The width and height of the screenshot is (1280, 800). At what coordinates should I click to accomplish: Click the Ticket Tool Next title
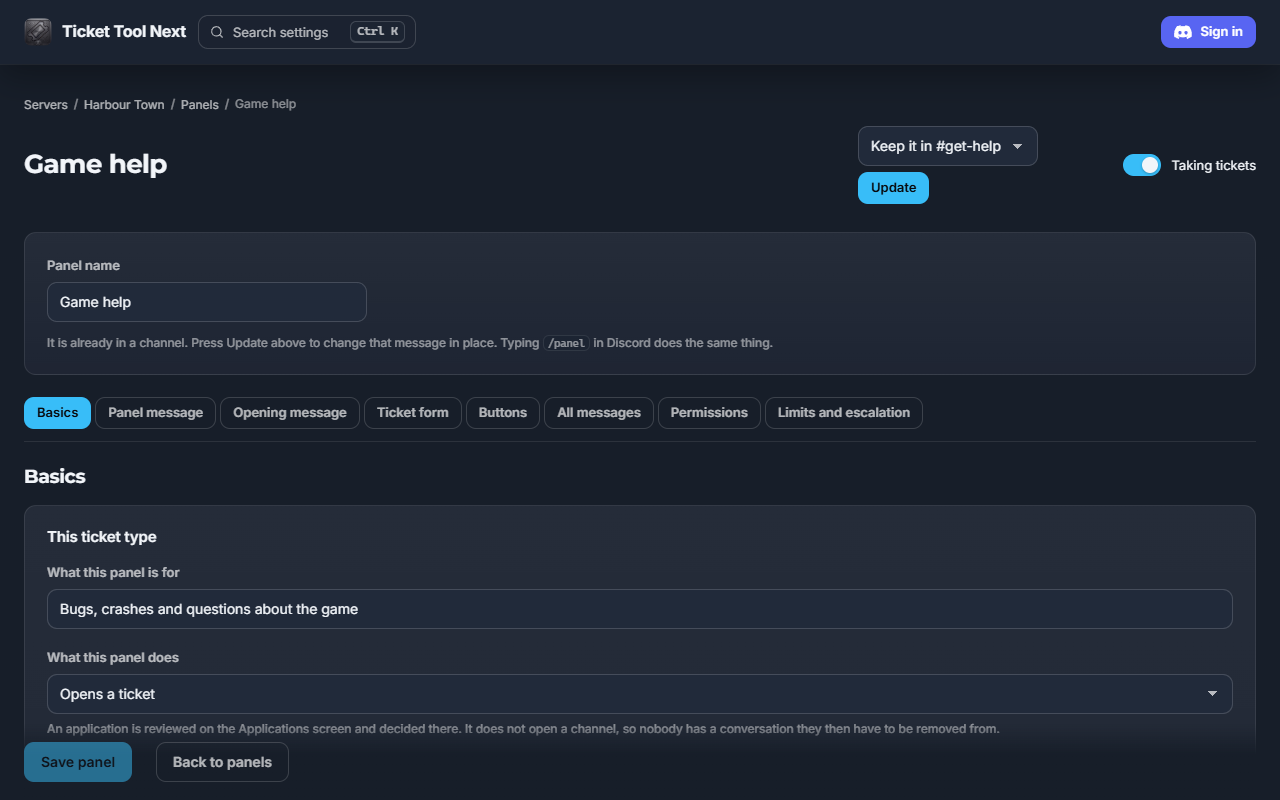coord(124,32)
